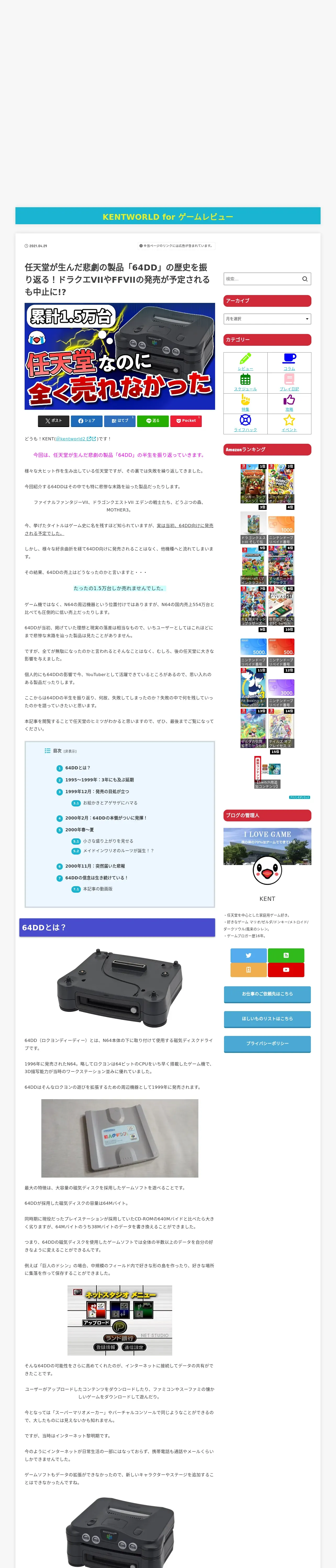Click the ブログの管理人 sidebar heading
The height and width of the screenshot is (1568, 336).
(x=267, y=816)
